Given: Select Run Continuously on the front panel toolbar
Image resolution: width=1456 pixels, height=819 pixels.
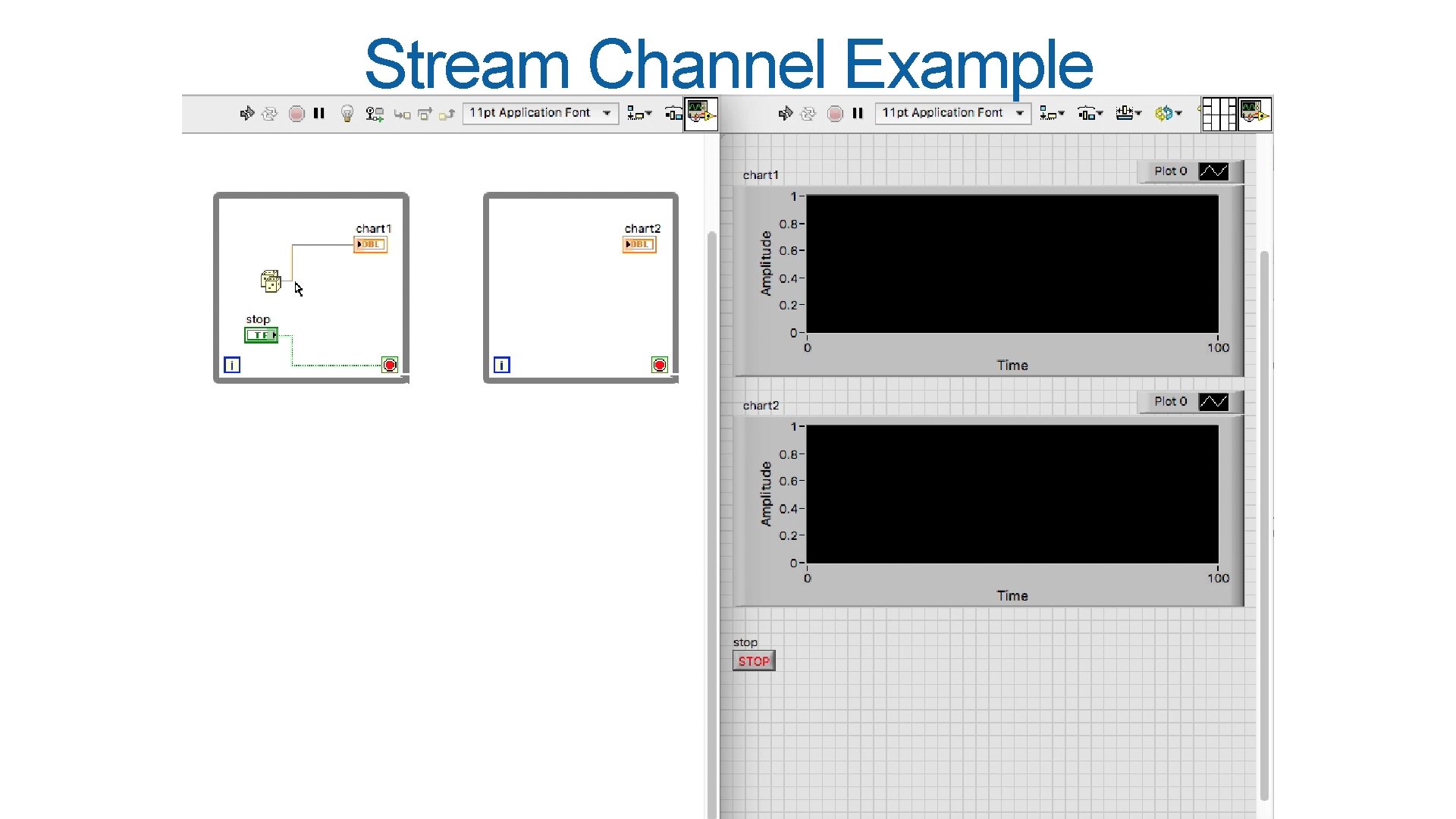Looking at the screenshot, I should (x=808, y=113).
